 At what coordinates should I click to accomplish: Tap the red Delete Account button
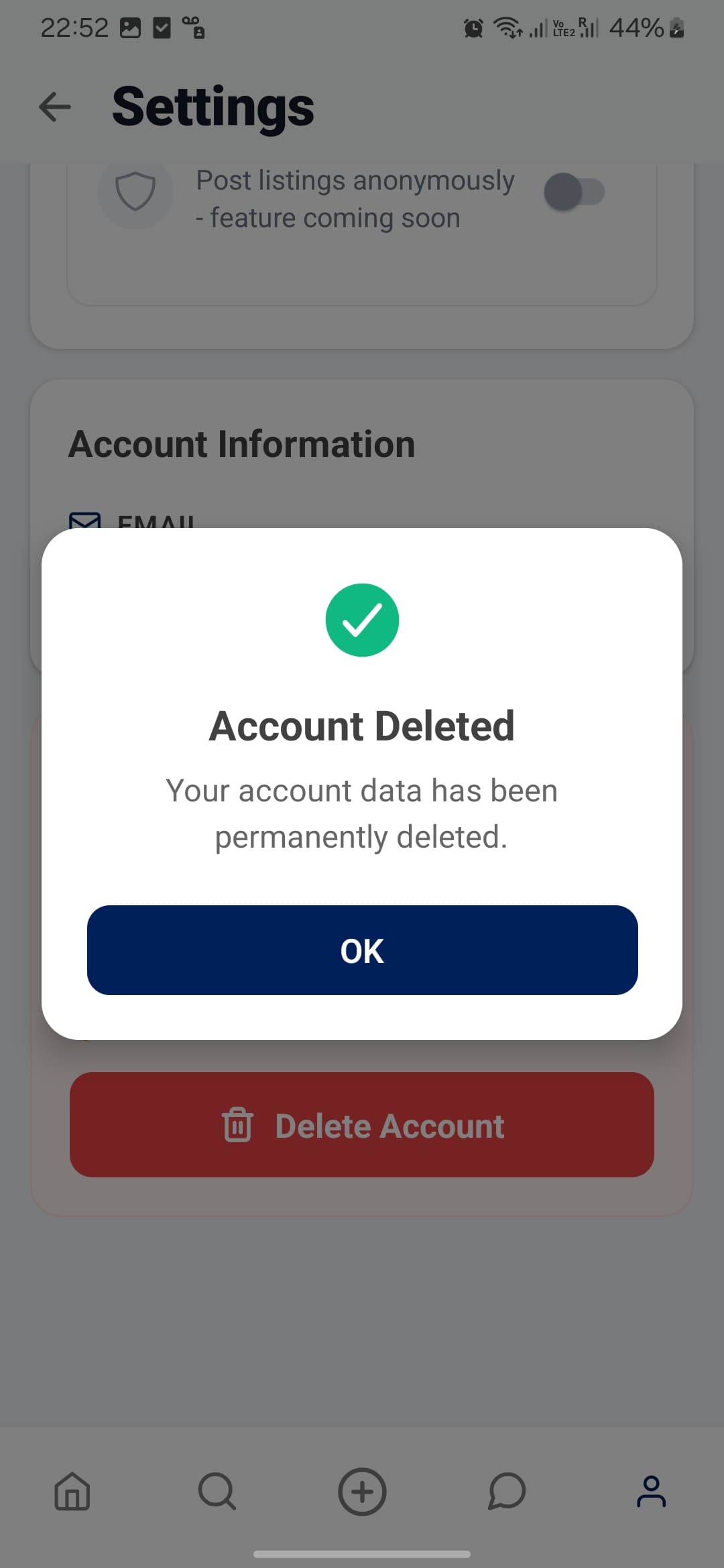click(362, 1124)
